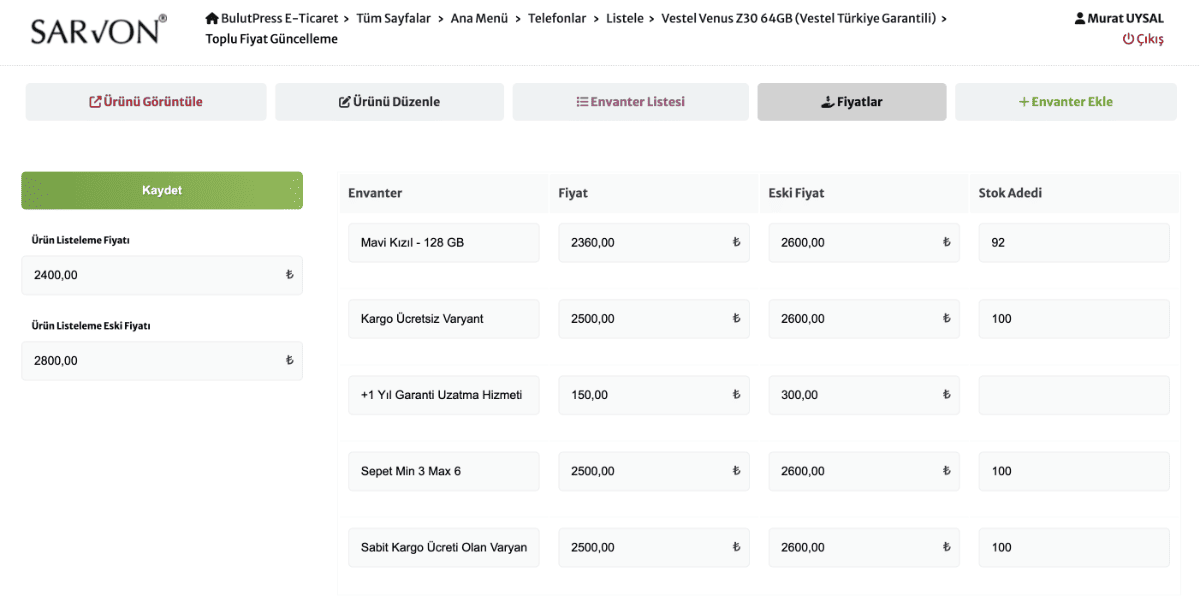1200x596 pixels.
Task: Click the user profile icon
Action: click(x=1080, y=19)
